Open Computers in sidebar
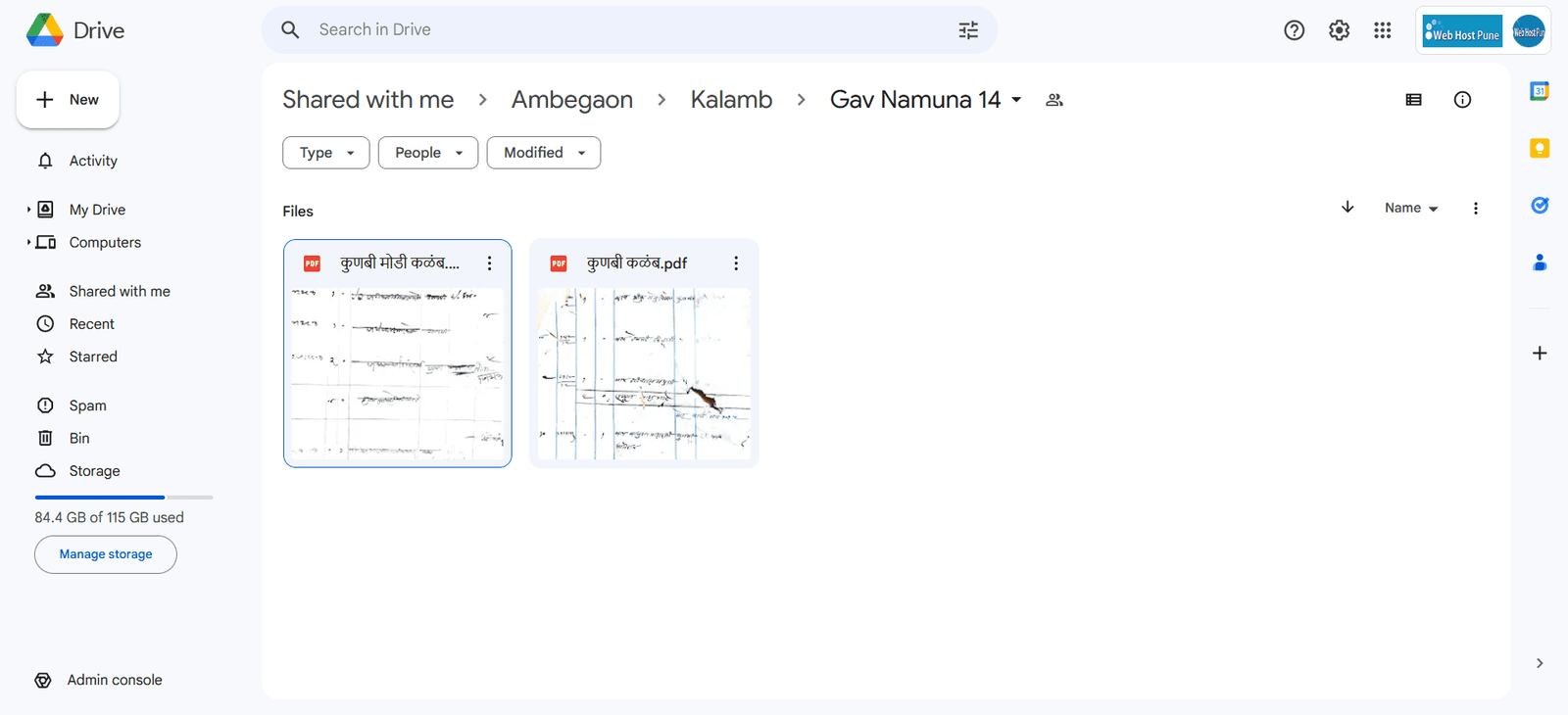This screenshot has height=715, width=1568. pos(105,242)
